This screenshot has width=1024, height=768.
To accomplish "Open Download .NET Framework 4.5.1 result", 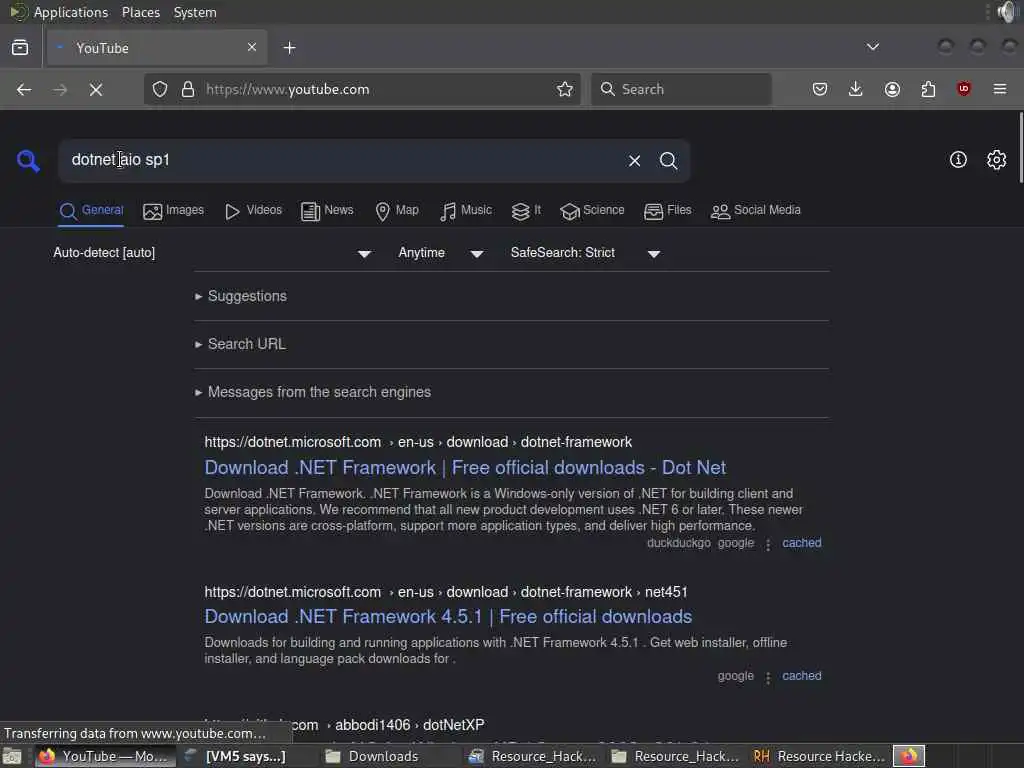I will tap(448, 616).
